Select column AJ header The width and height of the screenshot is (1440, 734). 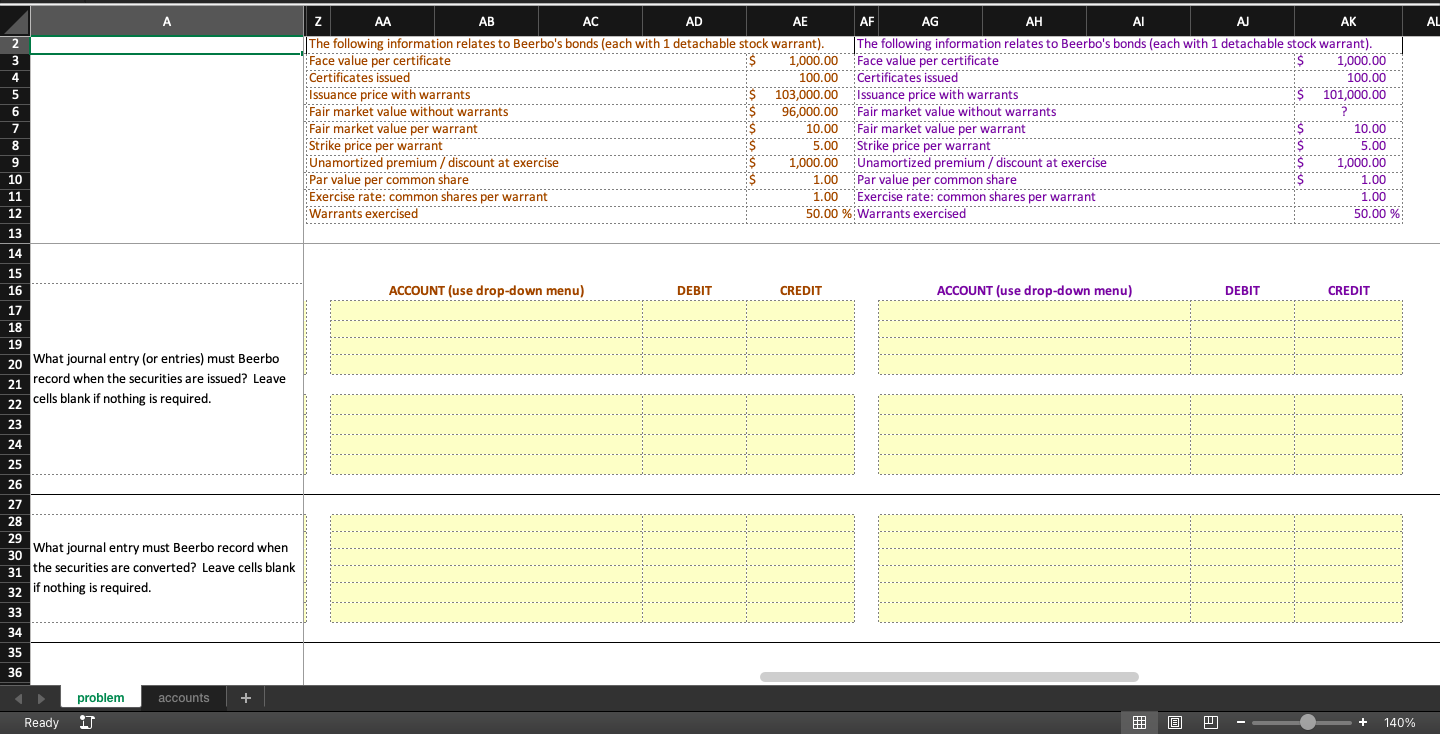pos(1242,21)
